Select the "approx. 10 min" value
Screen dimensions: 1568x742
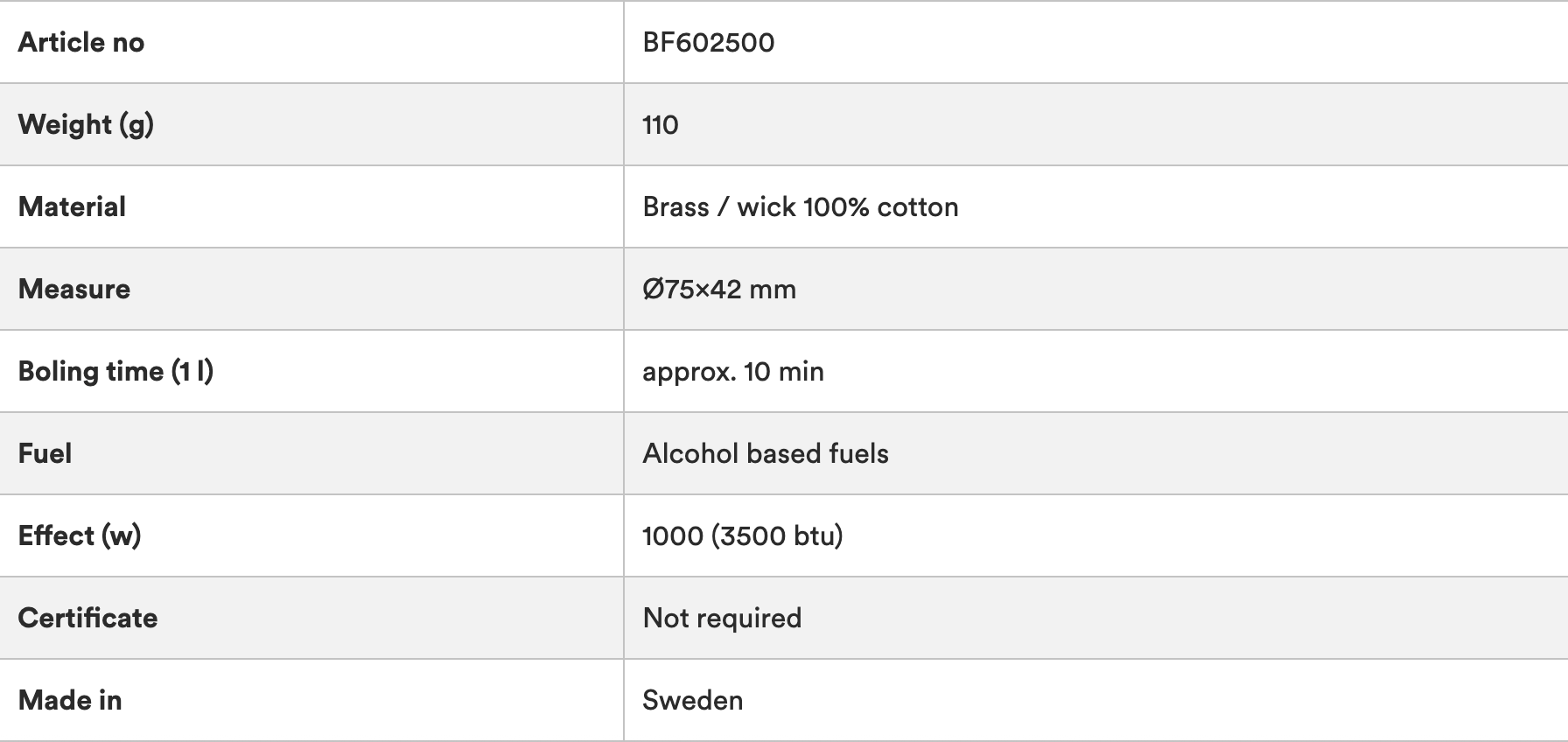(x=732, y=371)
